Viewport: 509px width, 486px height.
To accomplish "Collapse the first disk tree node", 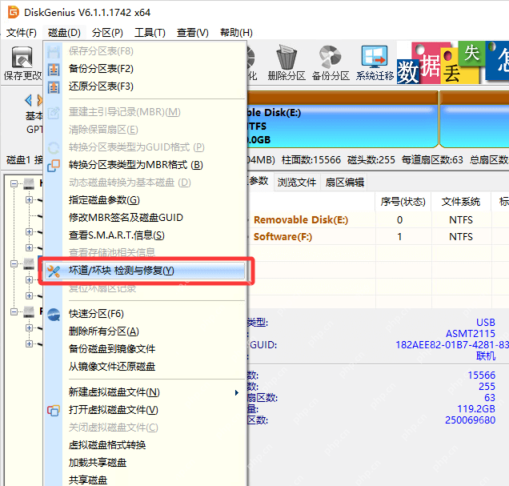I will click(14, 184).
